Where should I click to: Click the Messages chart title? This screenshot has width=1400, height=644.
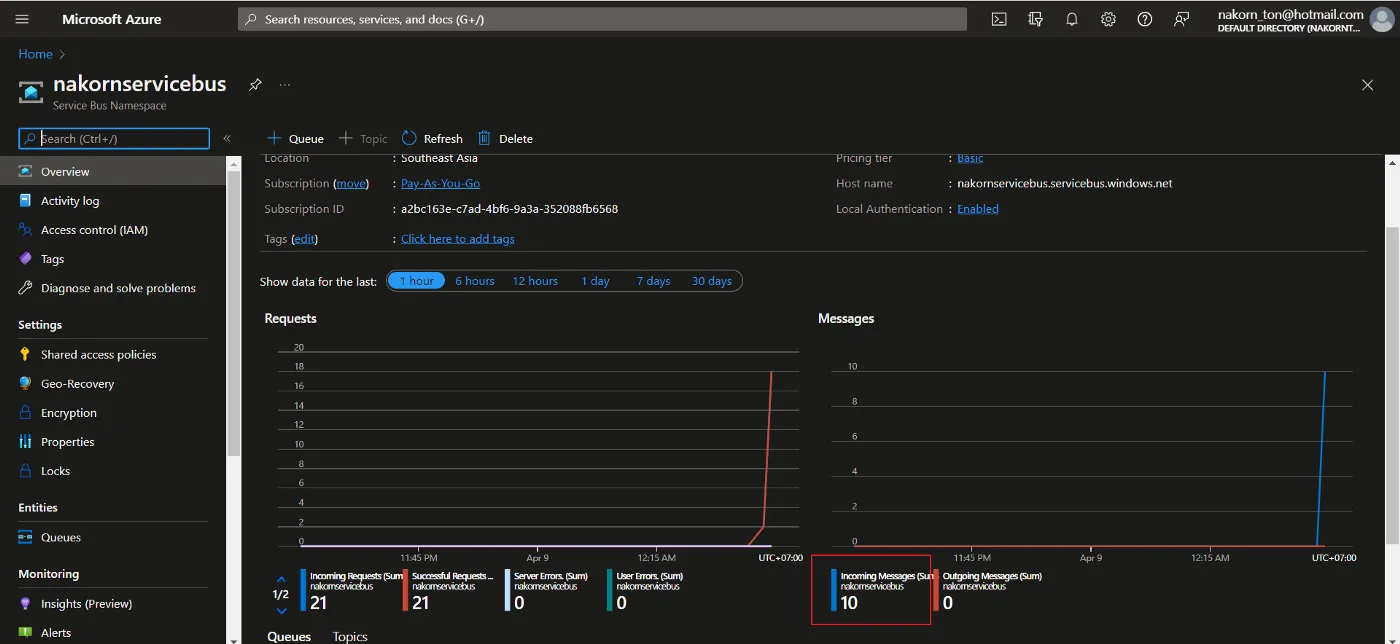846,319
